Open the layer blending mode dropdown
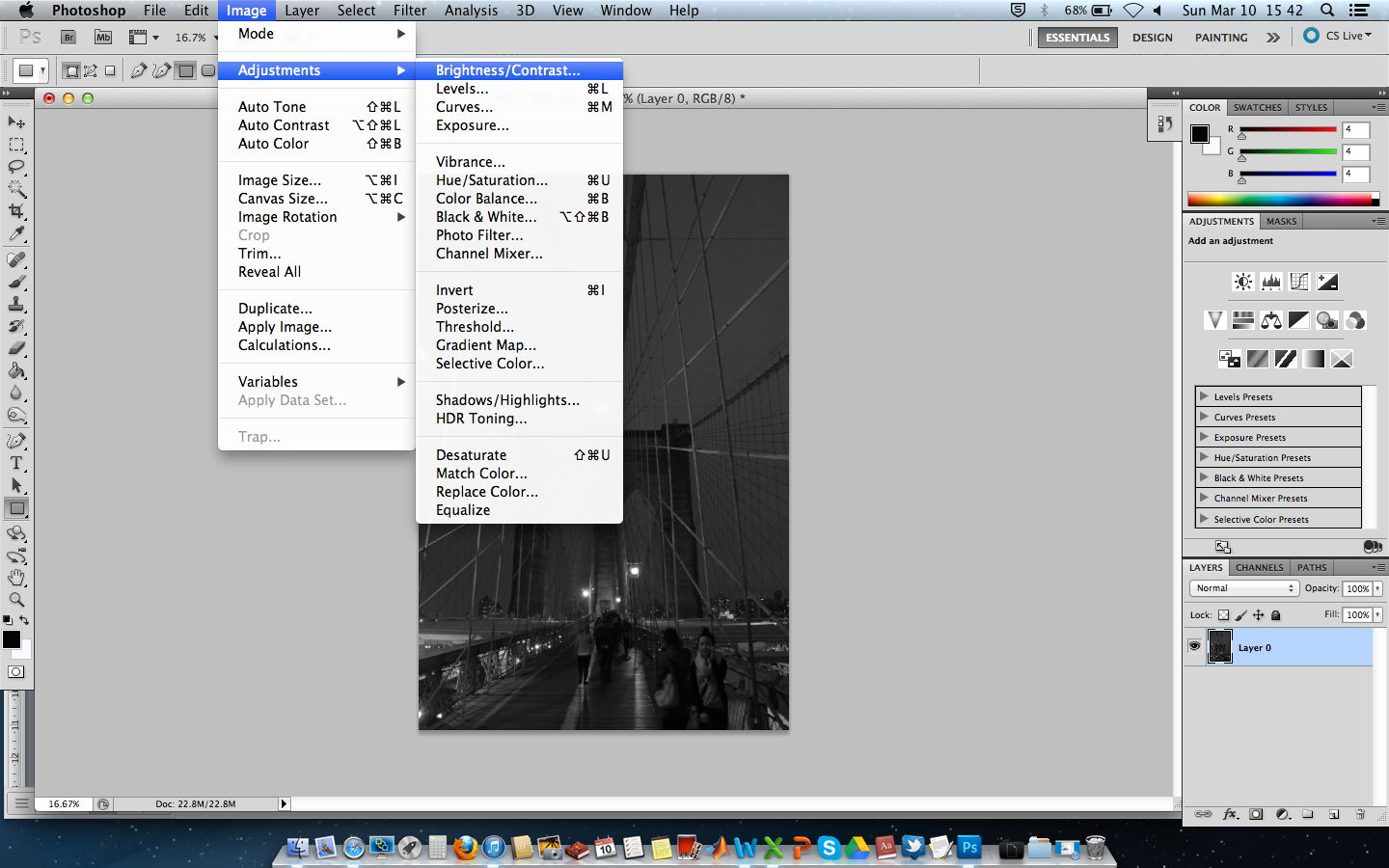The height and width of the screenshot is (868, 1389). 1243,587
